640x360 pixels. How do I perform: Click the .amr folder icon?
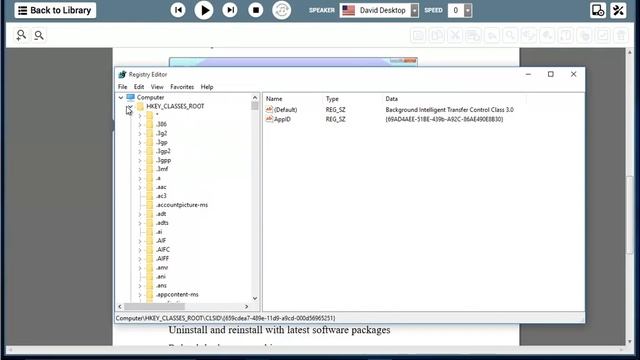click(150, 268)
